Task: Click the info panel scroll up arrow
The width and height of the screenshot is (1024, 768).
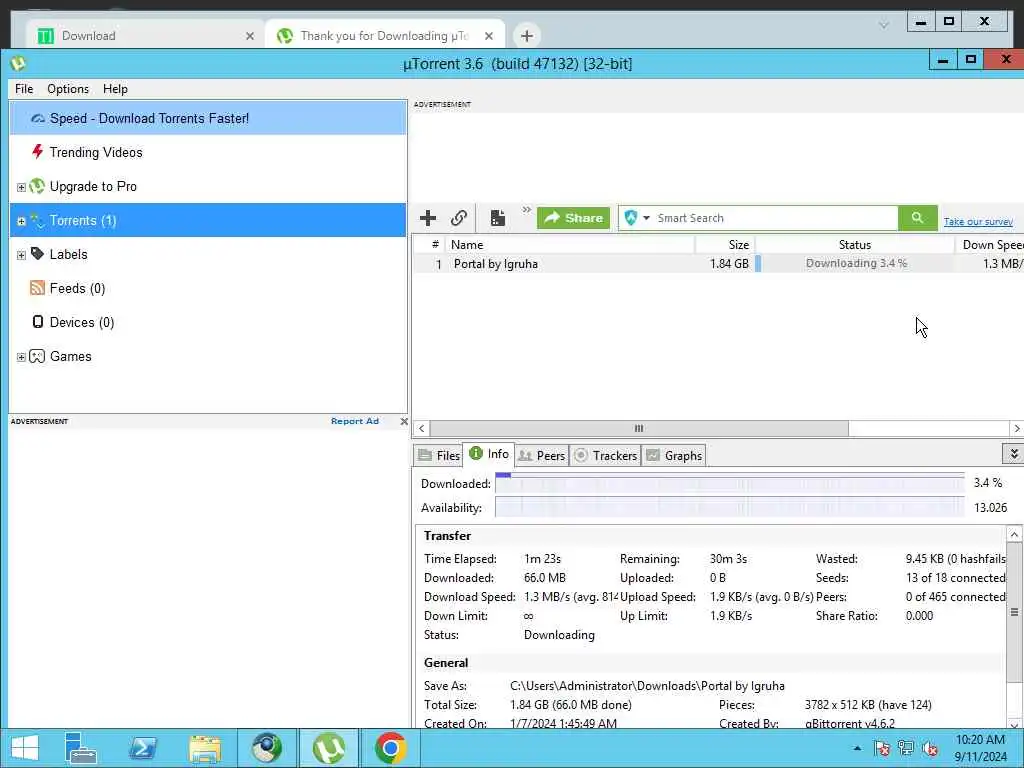Action: tap(1014, 535)
